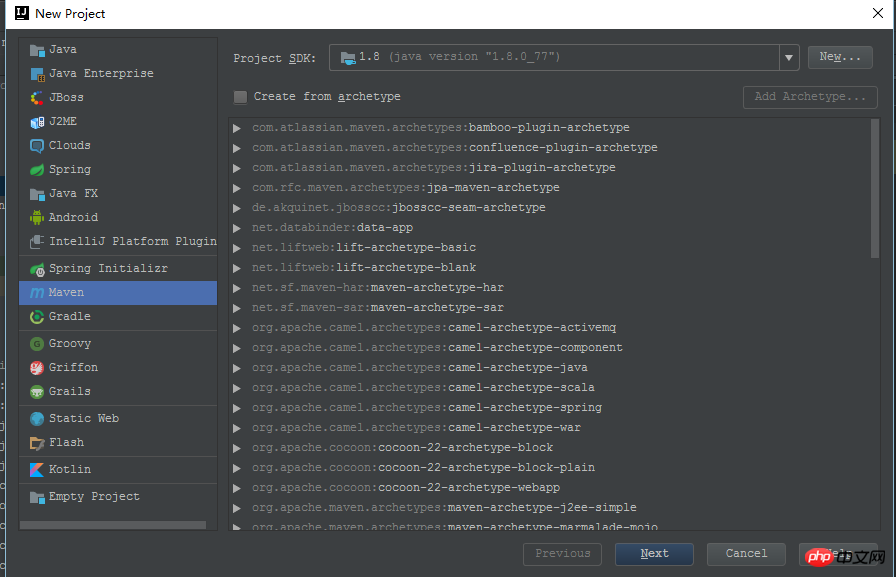Expand bamboo-plugin-archetype node
896x577 pixels.
(237, 128)
